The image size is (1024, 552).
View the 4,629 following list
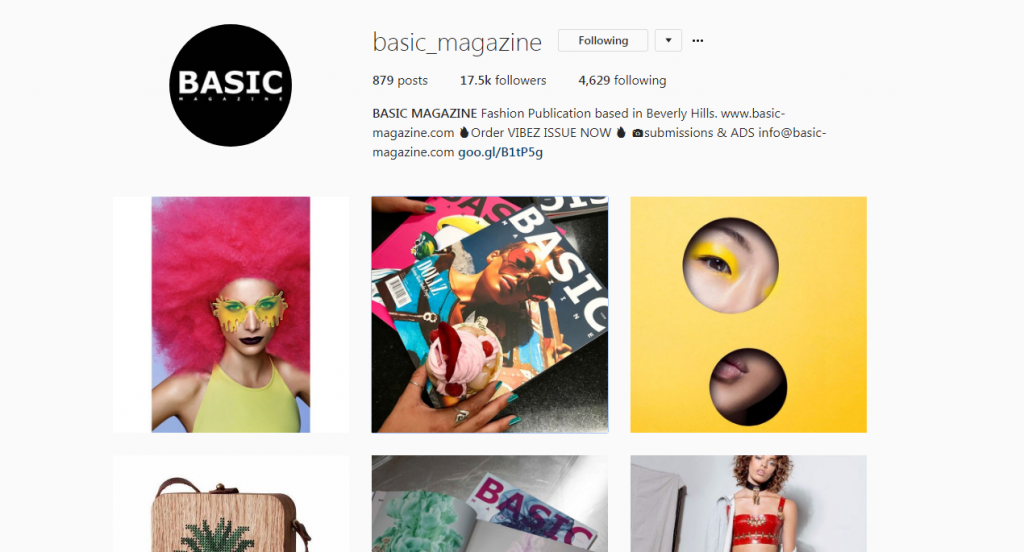tap(622, 80)
